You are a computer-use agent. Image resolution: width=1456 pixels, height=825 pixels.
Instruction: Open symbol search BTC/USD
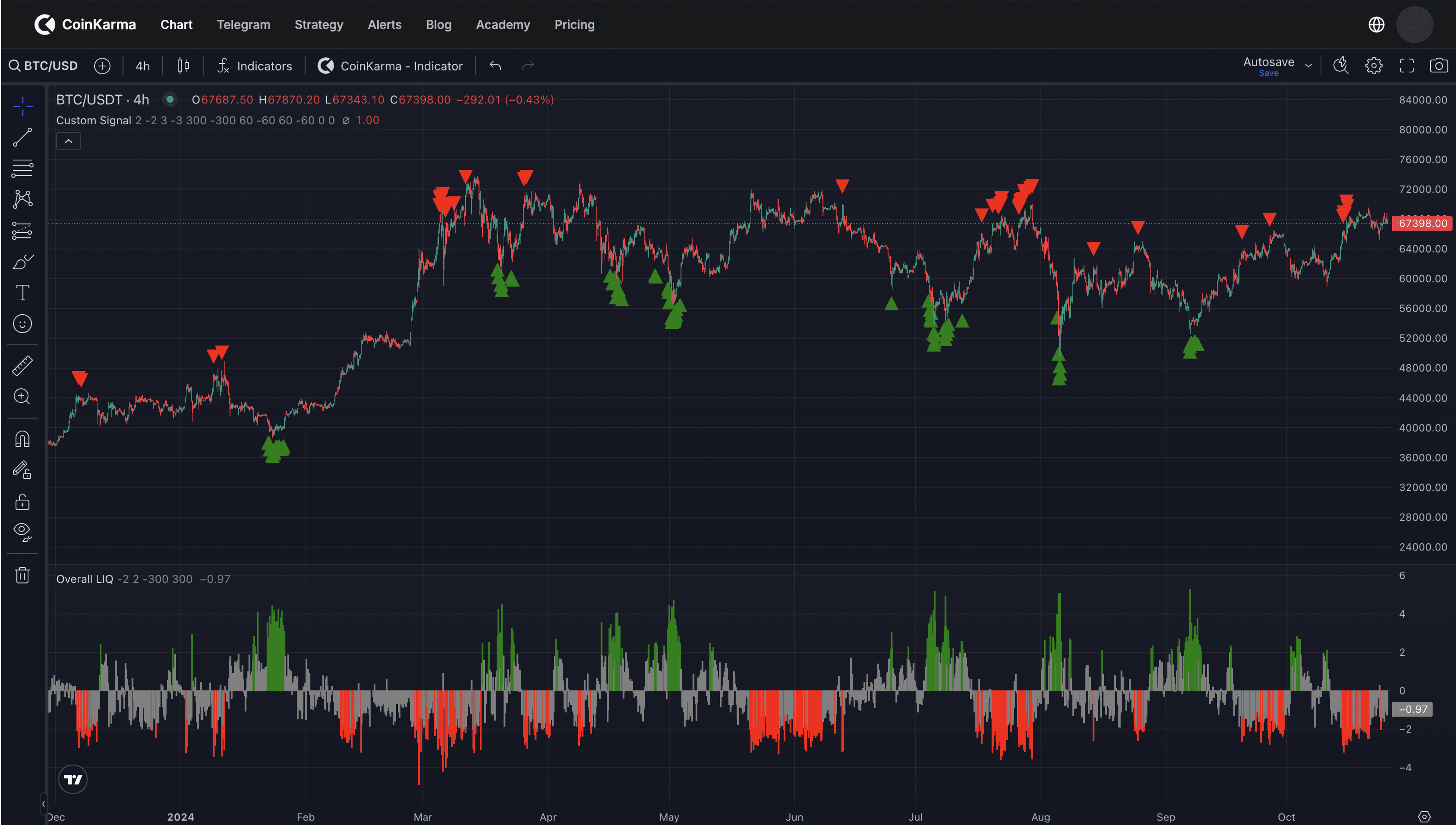click(x=43, y=66)
